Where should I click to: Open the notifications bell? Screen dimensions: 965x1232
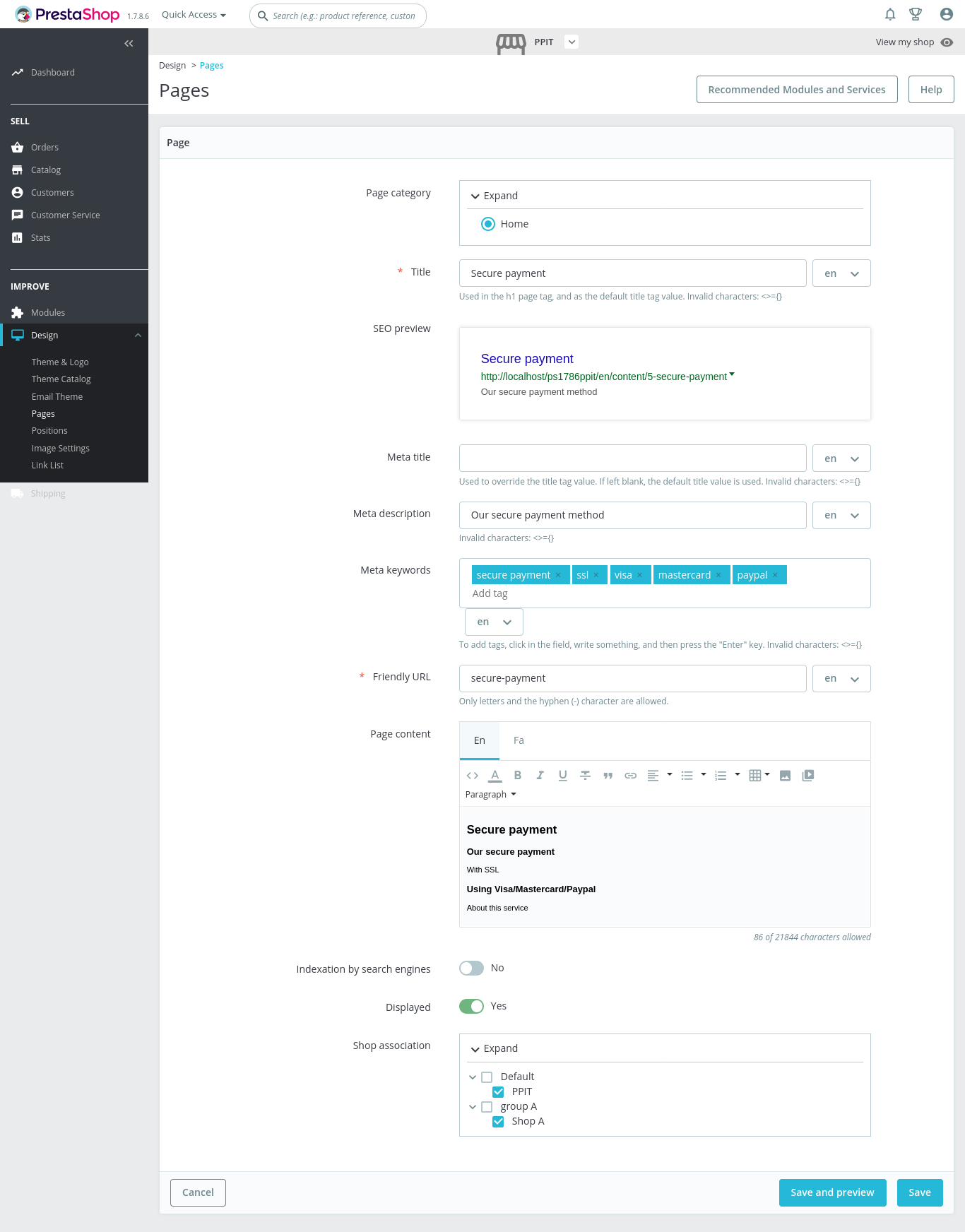pyautogui.click(x=890, y=14)
